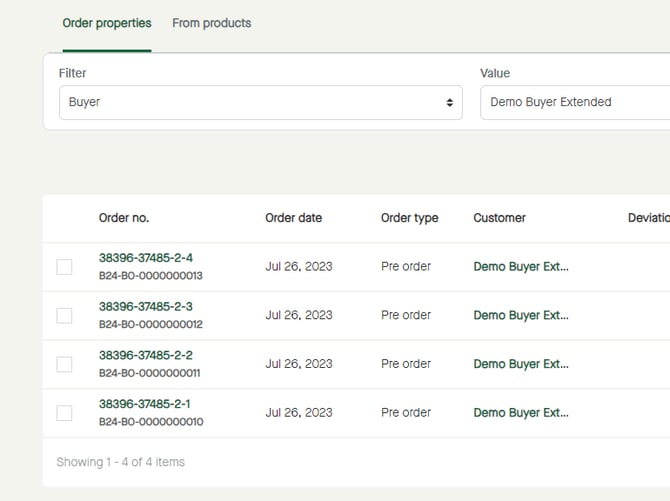Open order link 38396-37485-2-4
Image resolution: width=670 pixels, height=501 pixels.
(x=146, y=258)
